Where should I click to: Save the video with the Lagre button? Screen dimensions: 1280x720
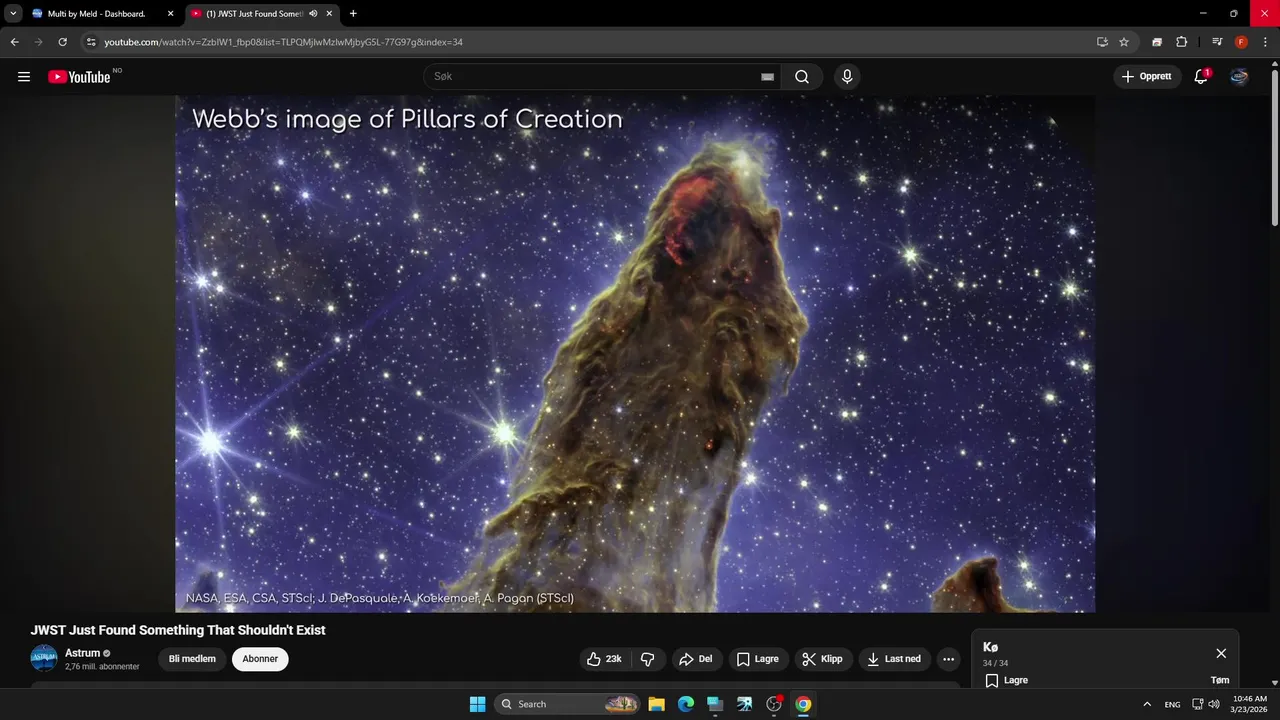tap(757, 659)
